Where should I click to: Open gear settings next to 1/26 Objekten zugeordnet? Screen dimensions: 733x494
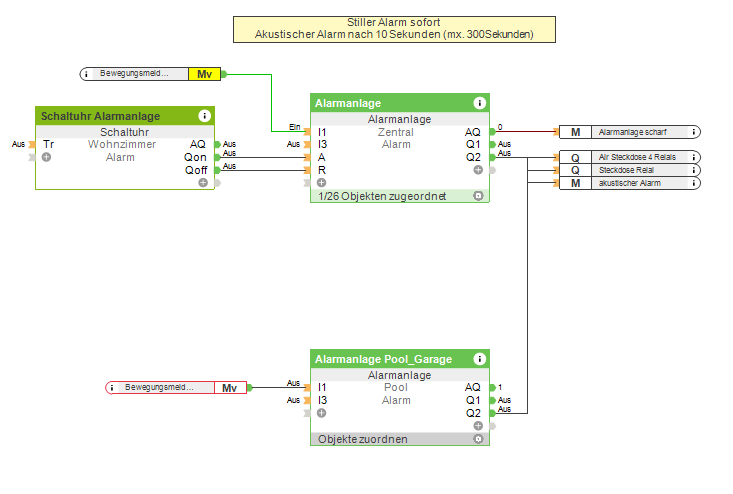coord(478,196)
